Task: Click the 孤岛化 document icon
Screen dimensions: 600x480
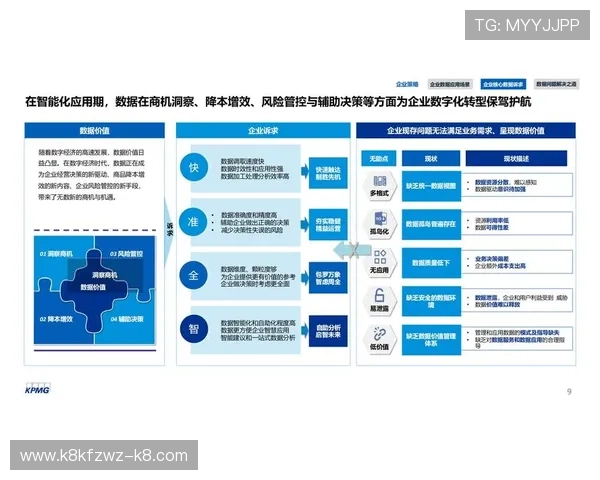Action: pos(380,219)
